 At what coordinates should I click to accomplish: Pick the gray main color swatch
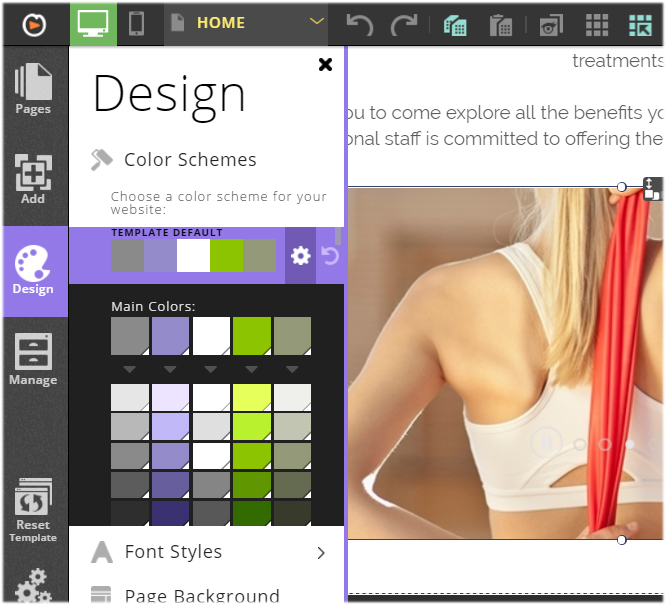pyautogui.click(x=130, y=336)
